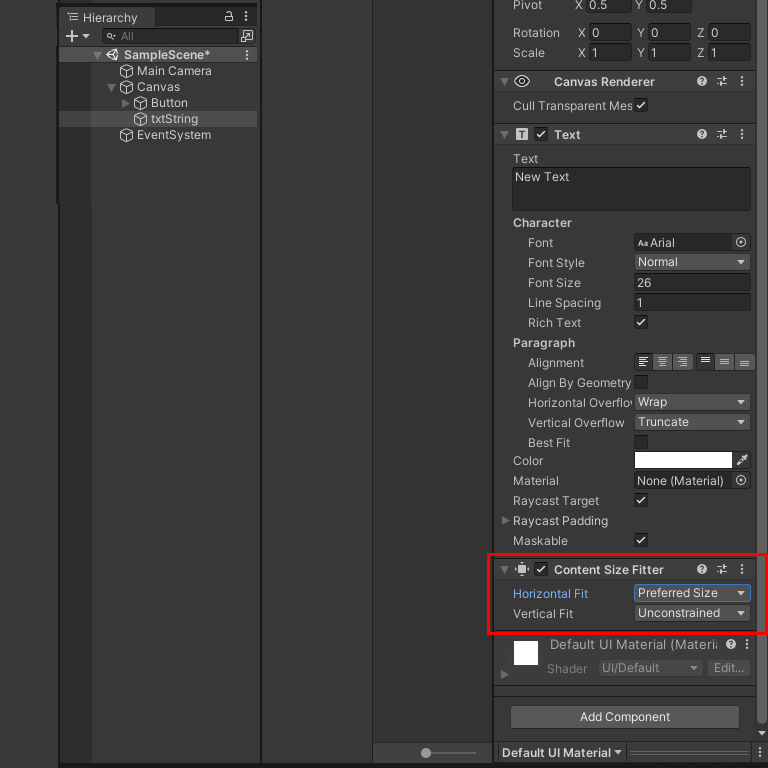768x768 pixels.
Task: Click the color eyedropper icon
Action: (742, 460)
